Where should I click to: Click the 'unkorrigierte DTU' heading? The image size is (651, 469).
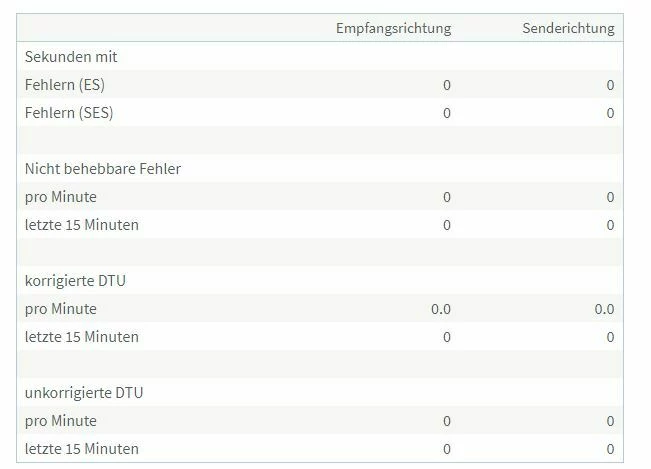pos(84,393)
